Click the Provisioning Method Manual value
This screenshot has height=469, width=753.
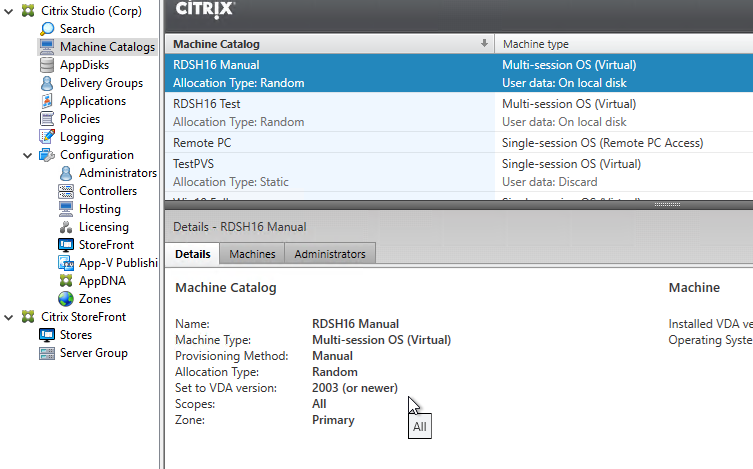tap(332, 356)
